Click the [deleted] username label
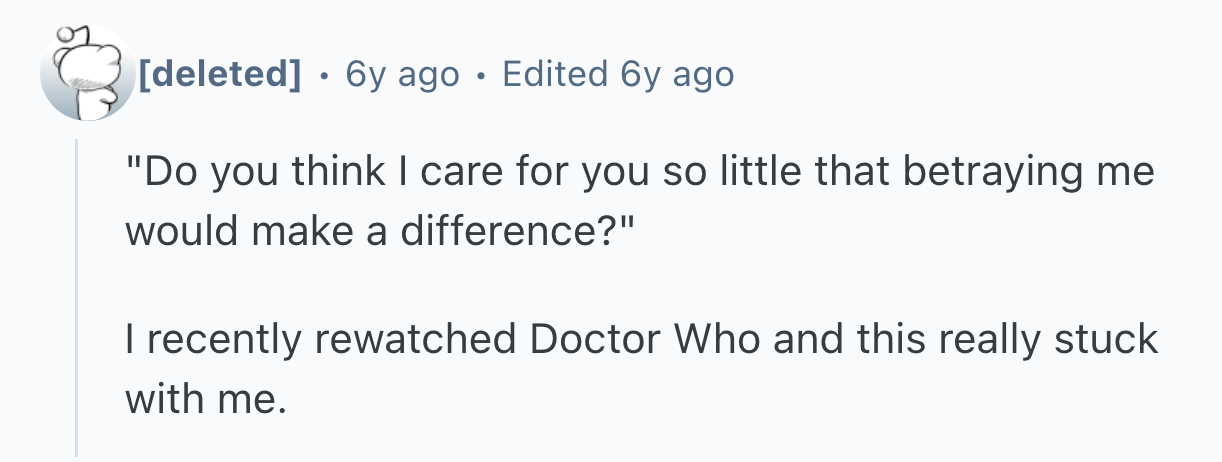The width and height of the screenshot is (1222, 462). (x=220, y=74)
